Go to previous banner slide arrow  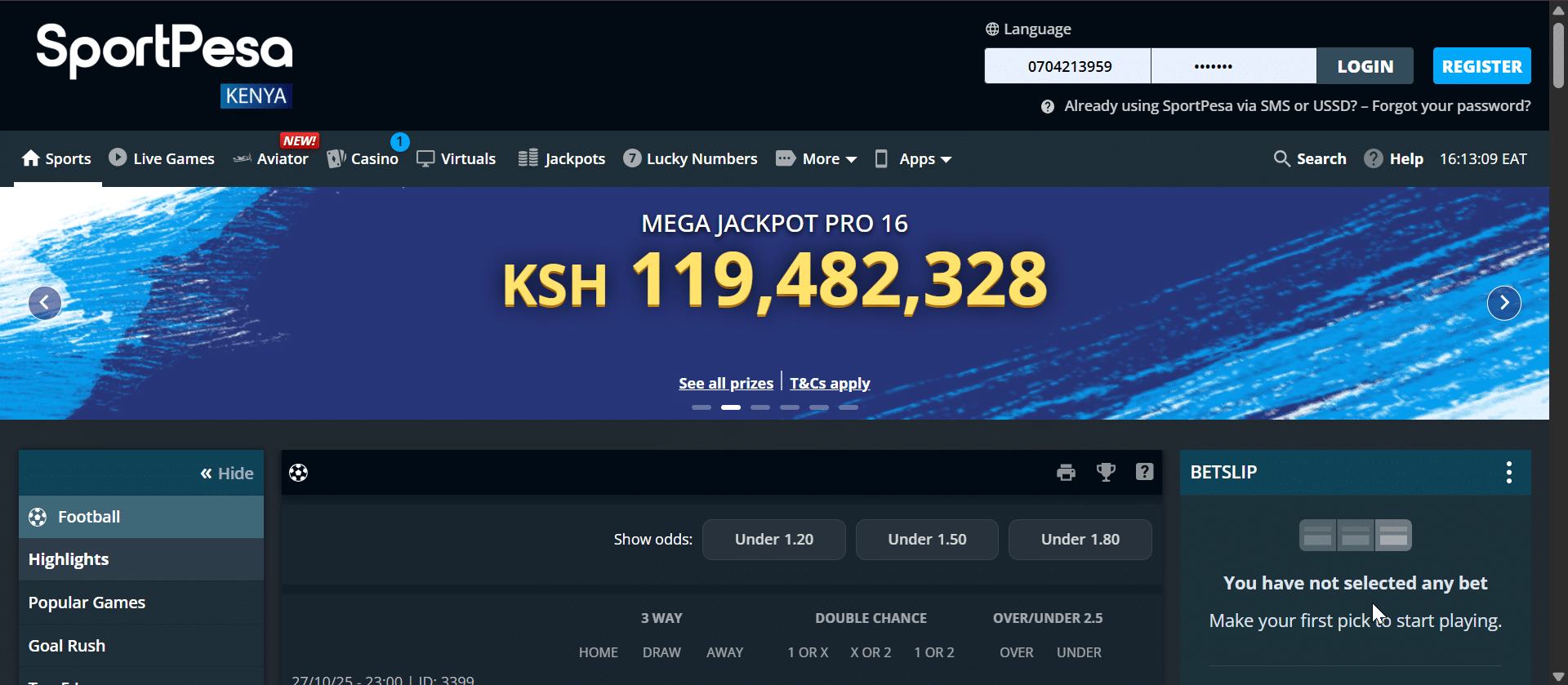point(45,303)
